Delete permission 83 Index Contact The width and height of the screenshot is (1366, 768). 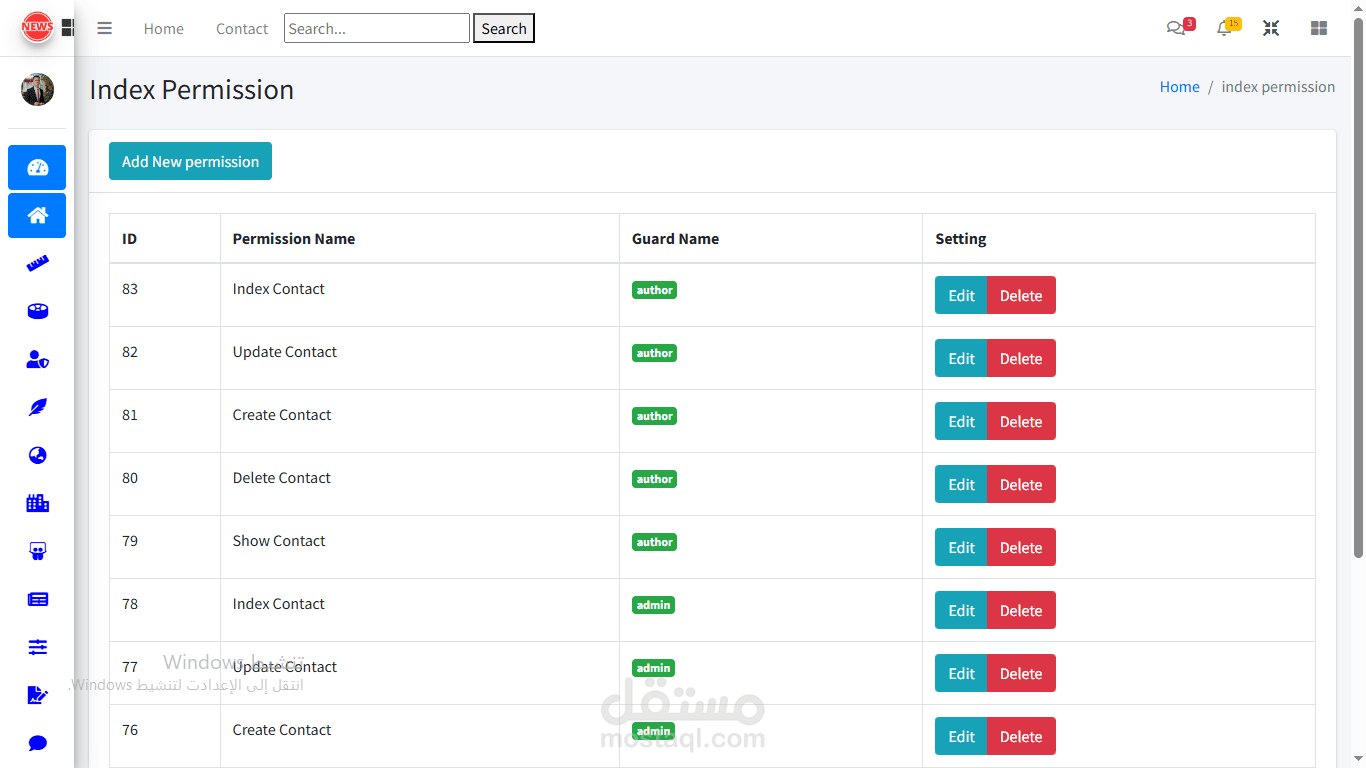pyautogui.click(x=1021, y=295)
